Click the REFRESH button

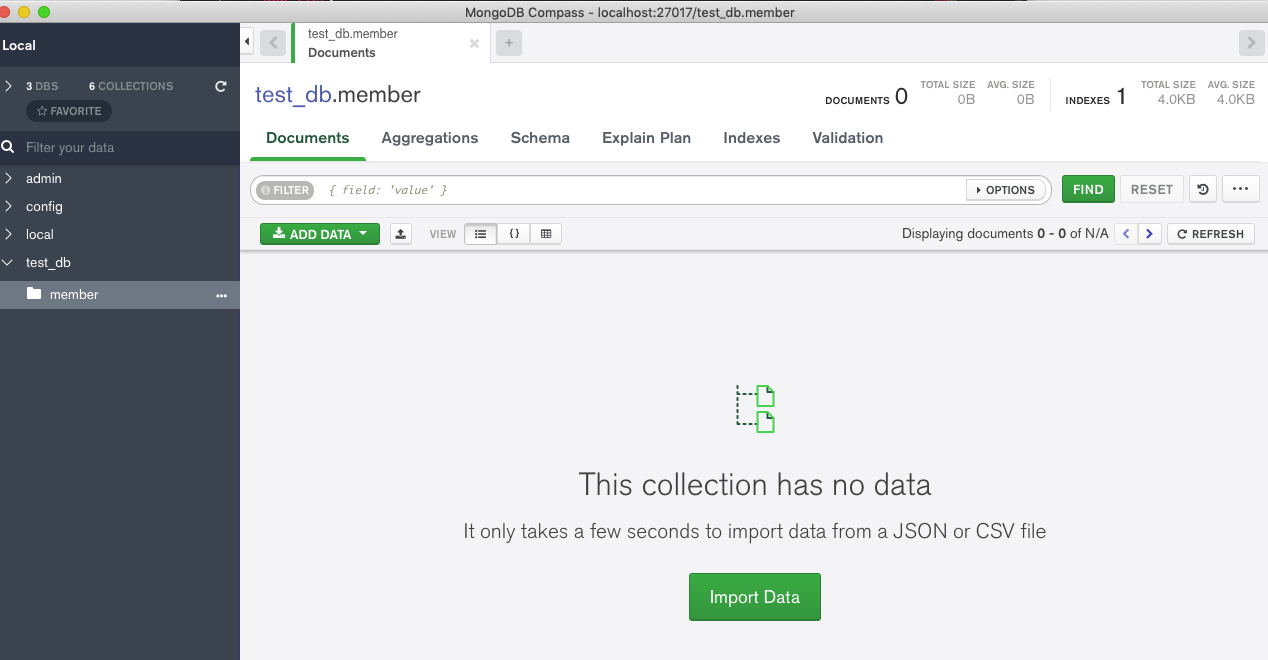[x=1211, y=234]
